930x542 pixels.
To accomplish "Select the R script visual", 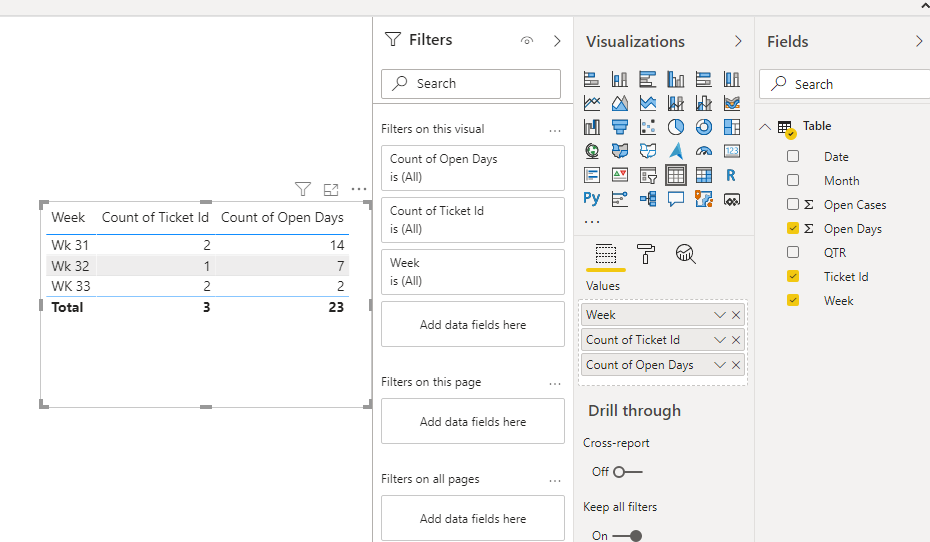I will click(x=731, y=175).
